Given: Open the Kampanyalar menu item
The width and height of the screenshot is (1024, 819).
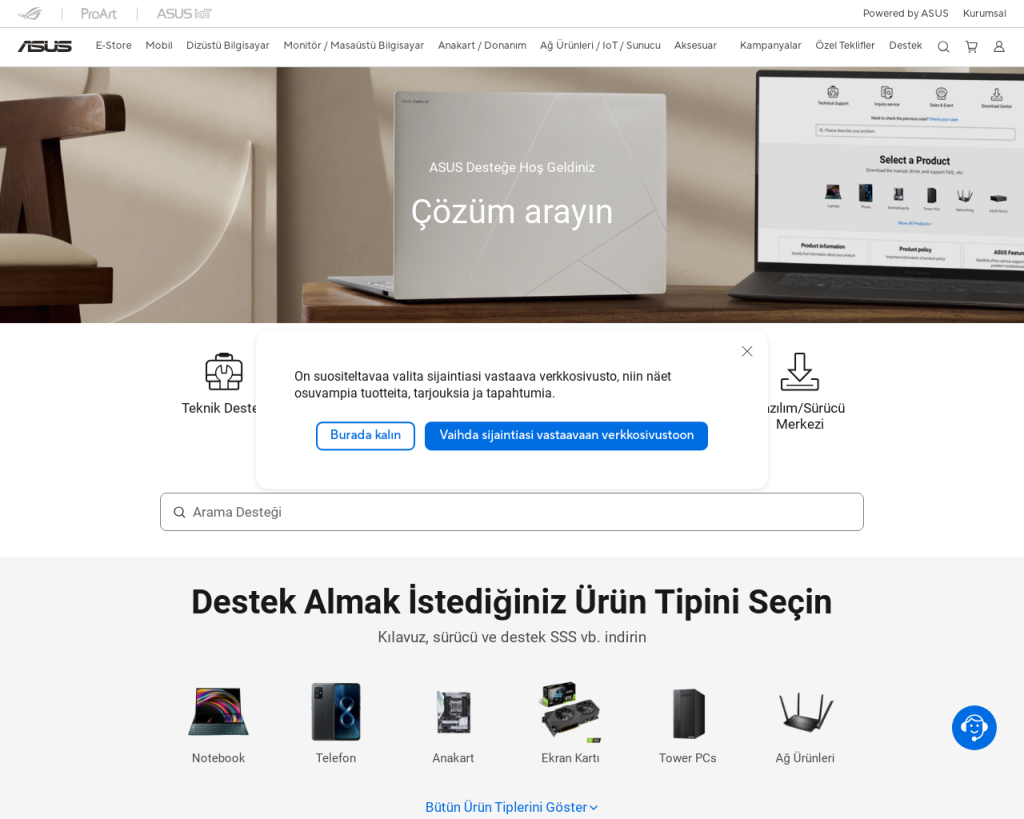Looking at the screenshot, I should (x=771, y=46).
